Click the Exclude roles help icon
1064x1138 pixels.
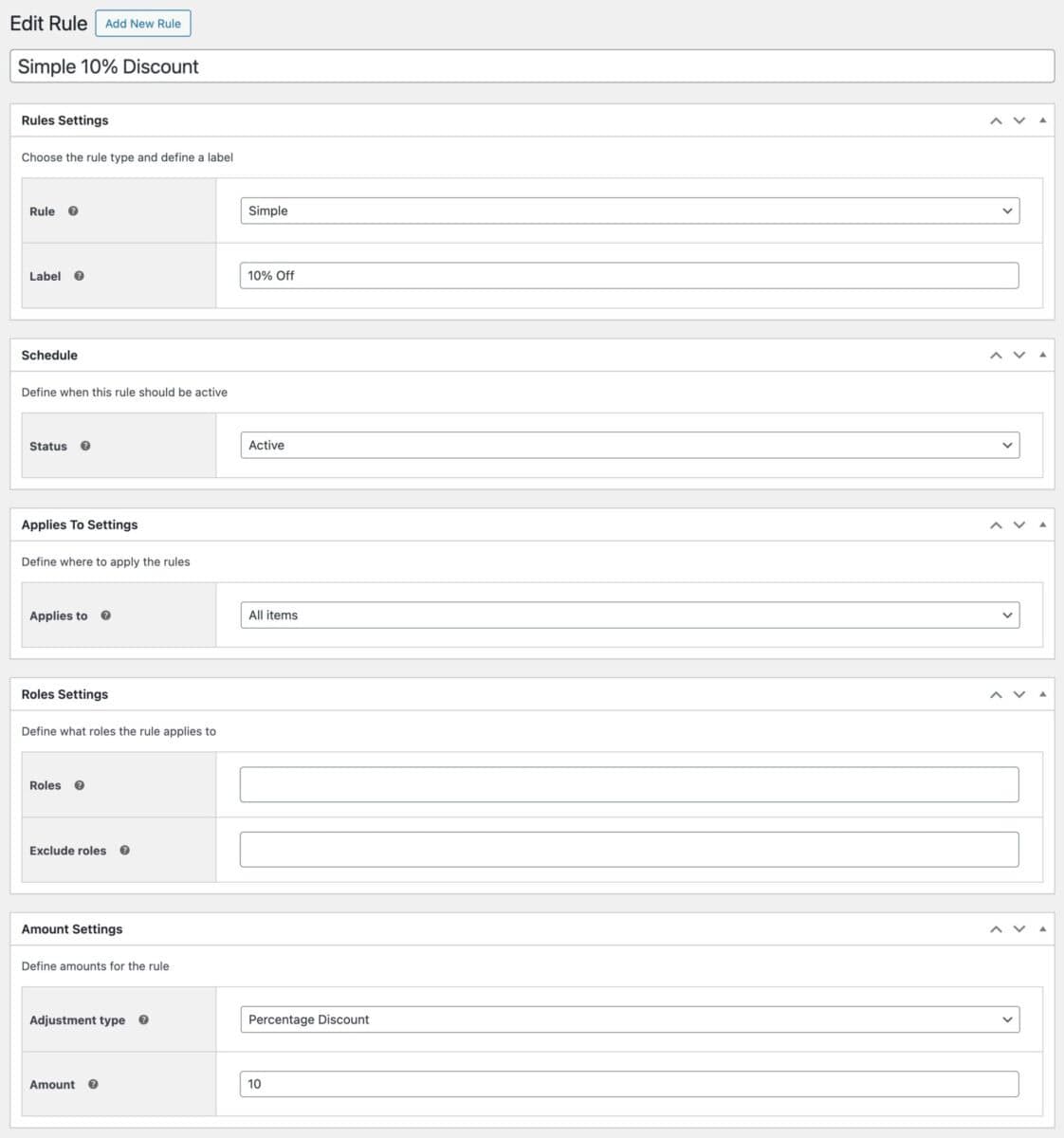124,851
